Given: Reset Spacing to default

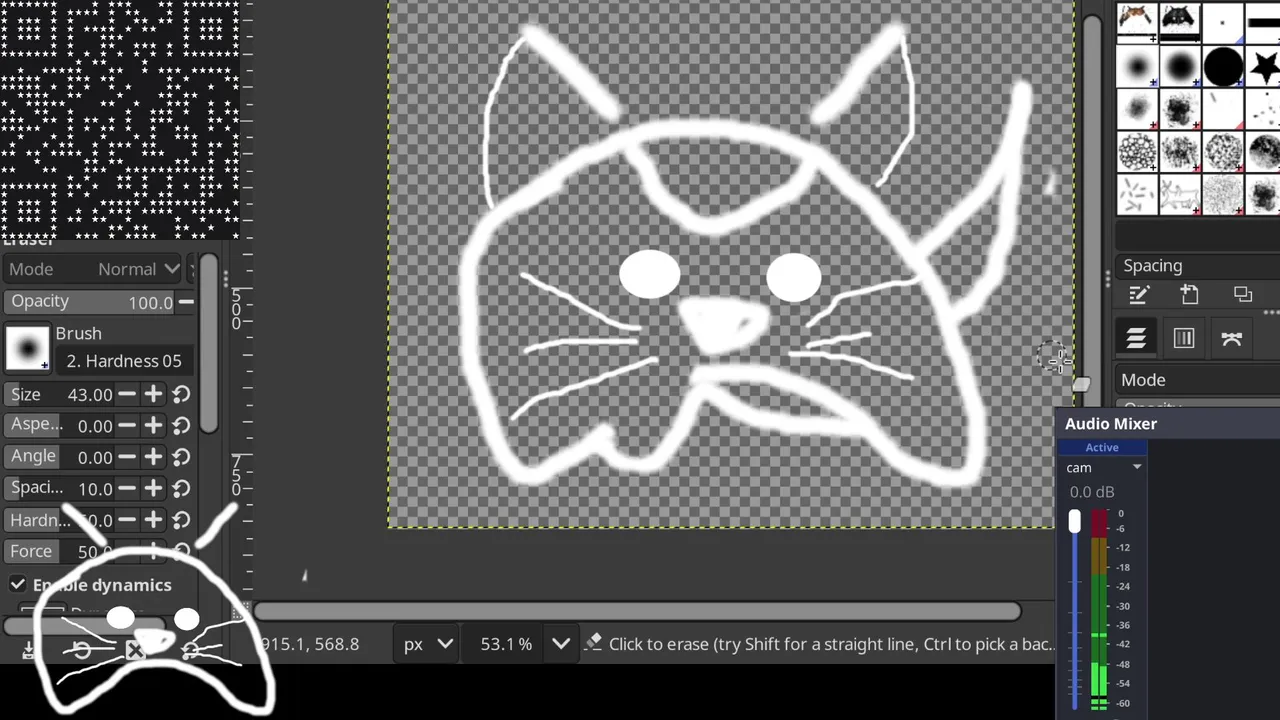Looking at the screenshot, I should (x=181, y=489).
